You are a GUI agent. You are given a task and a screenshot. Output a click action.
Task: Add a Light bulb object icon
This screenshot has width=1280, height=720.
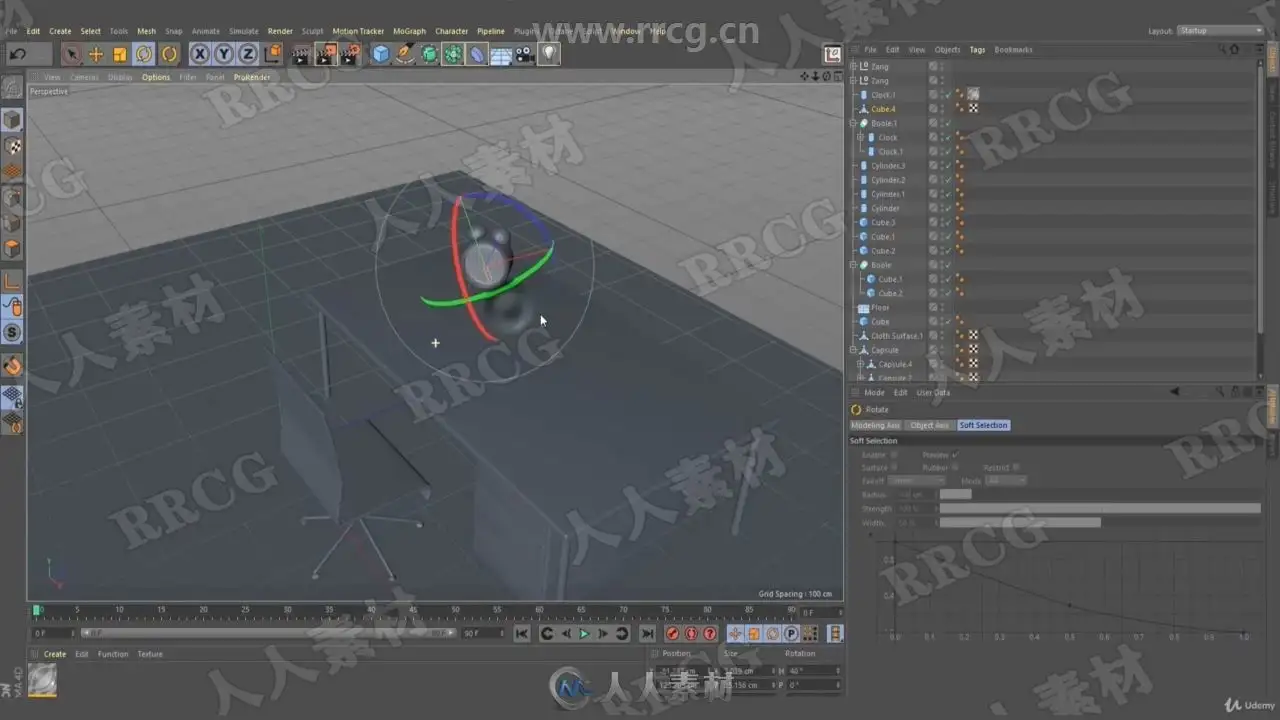(x=549, y=54)
